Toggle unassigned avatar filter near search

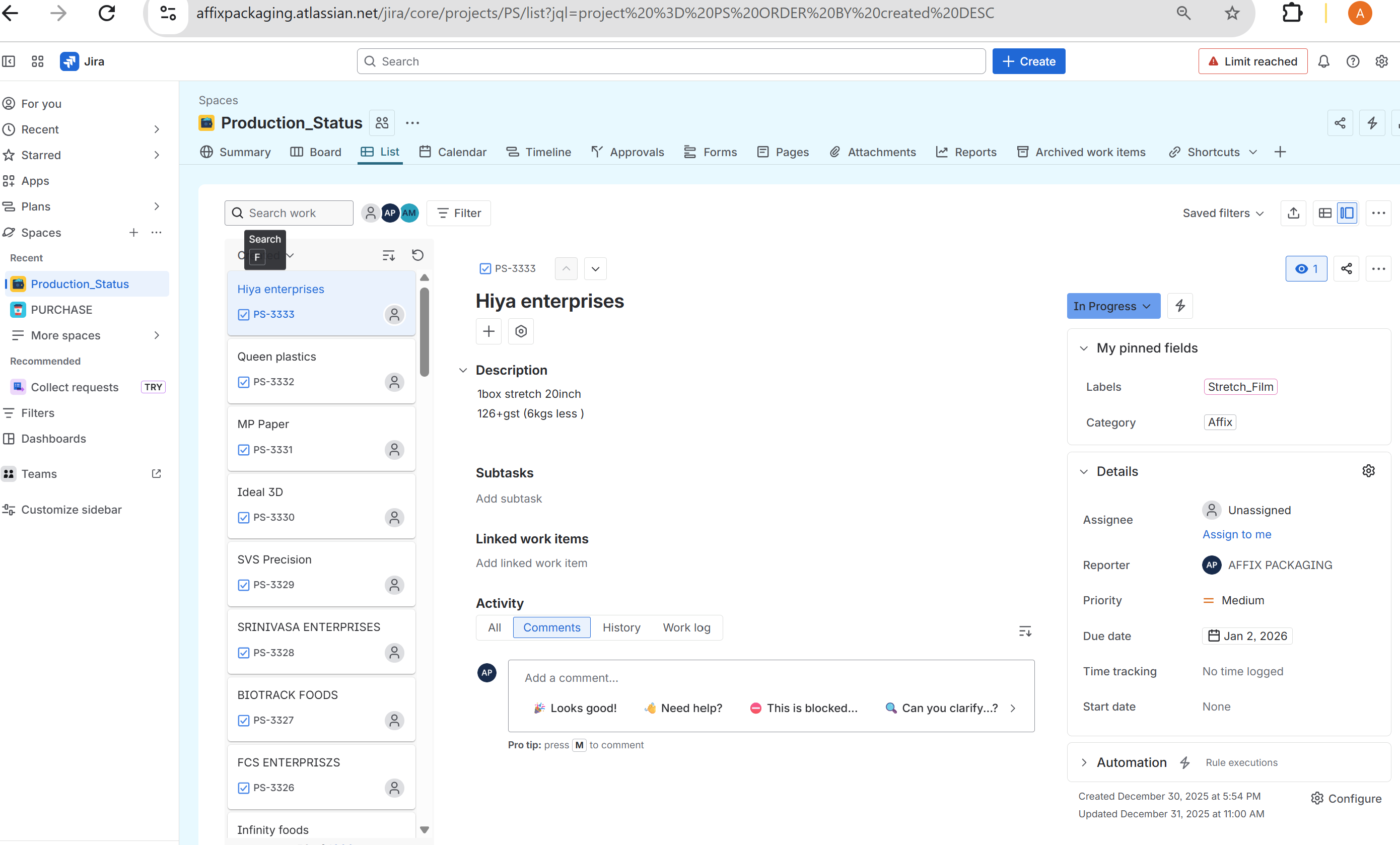click(371, 213)
